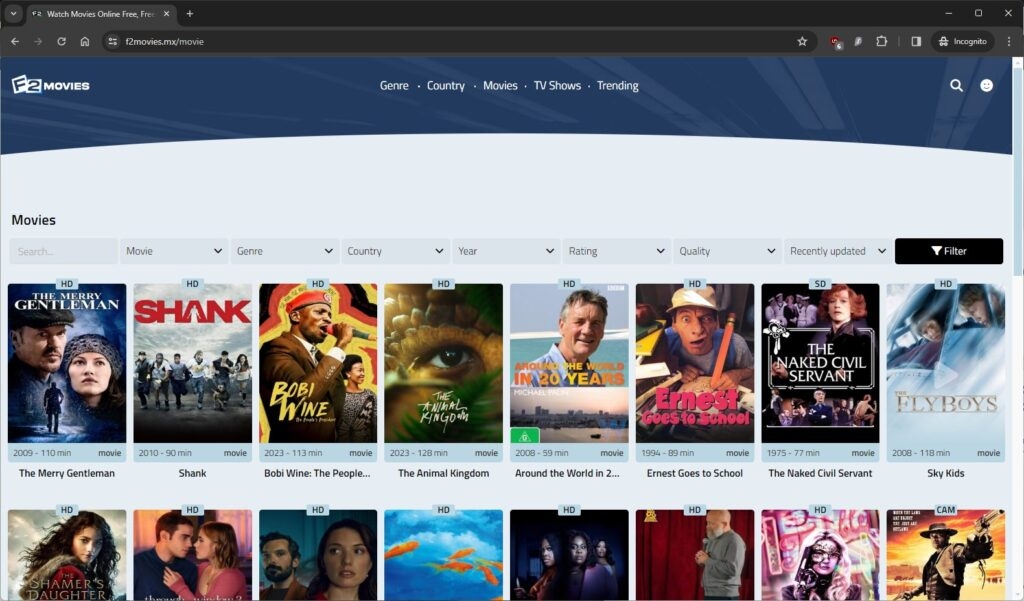
Task: Expand the Recently updated sort dropdown
Action: [x=838, y=251]
